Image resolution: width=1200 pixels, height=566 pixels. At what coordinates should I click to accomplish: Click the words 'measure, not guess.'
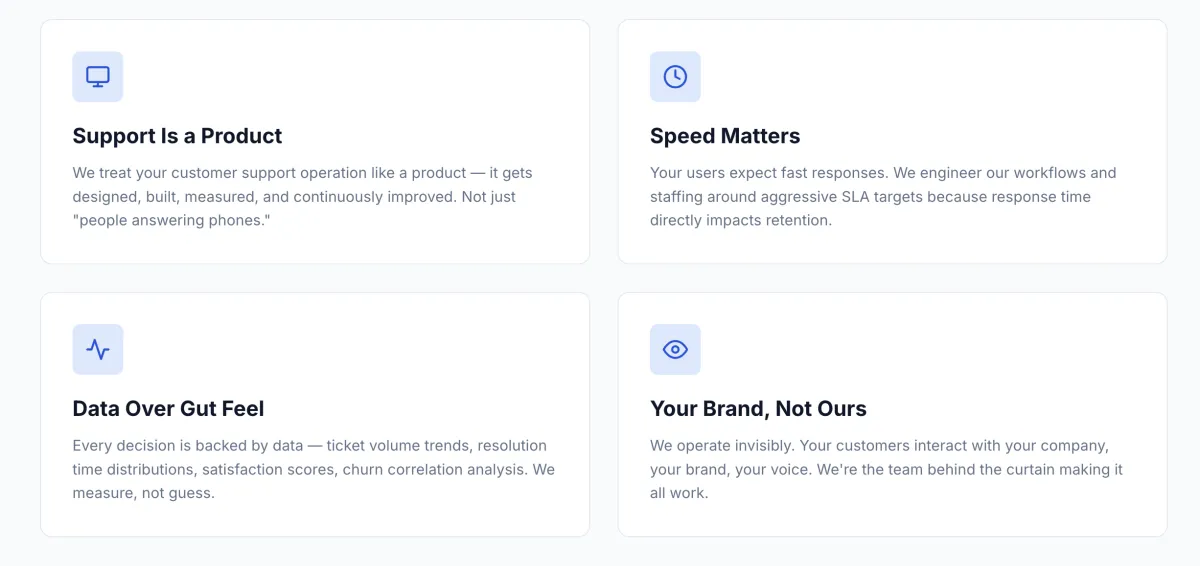pyautogui.click(x=143, y=494)
